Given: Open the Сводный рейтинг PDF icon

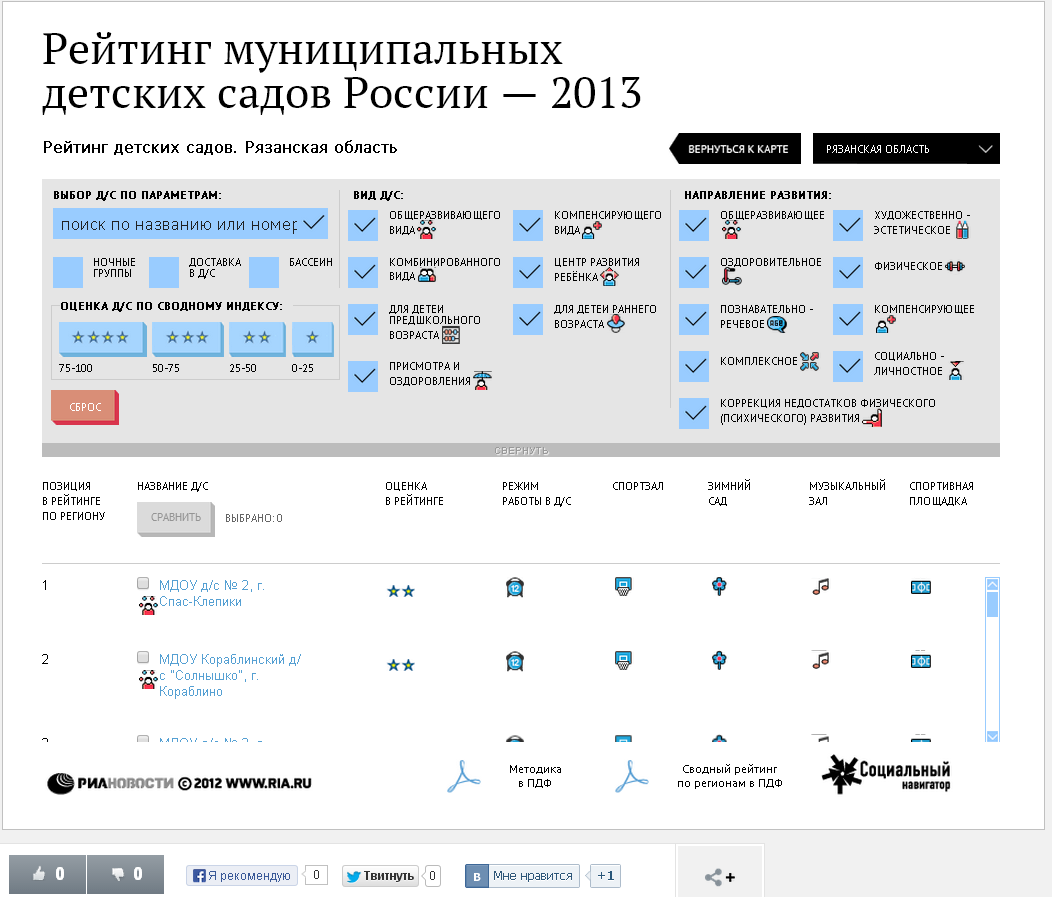Looking at the screenshot, I should click(x=631, y=777).
